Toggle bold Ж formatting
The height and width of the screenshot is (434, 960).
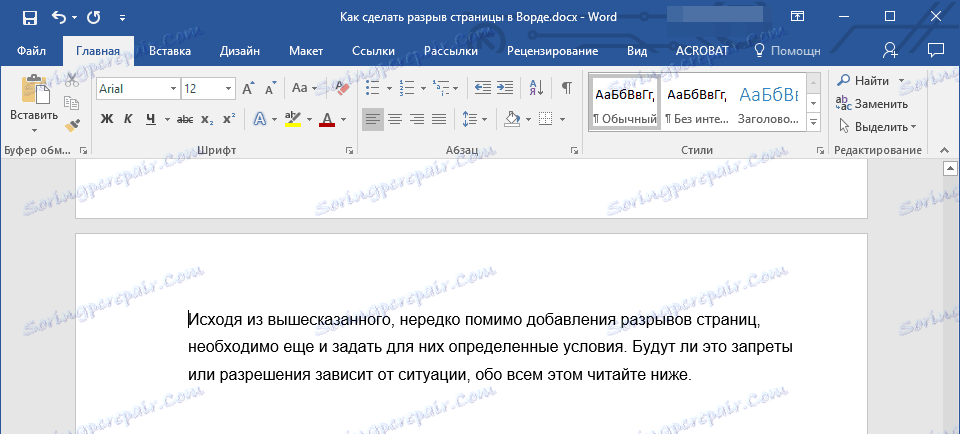tap(107, 119)
